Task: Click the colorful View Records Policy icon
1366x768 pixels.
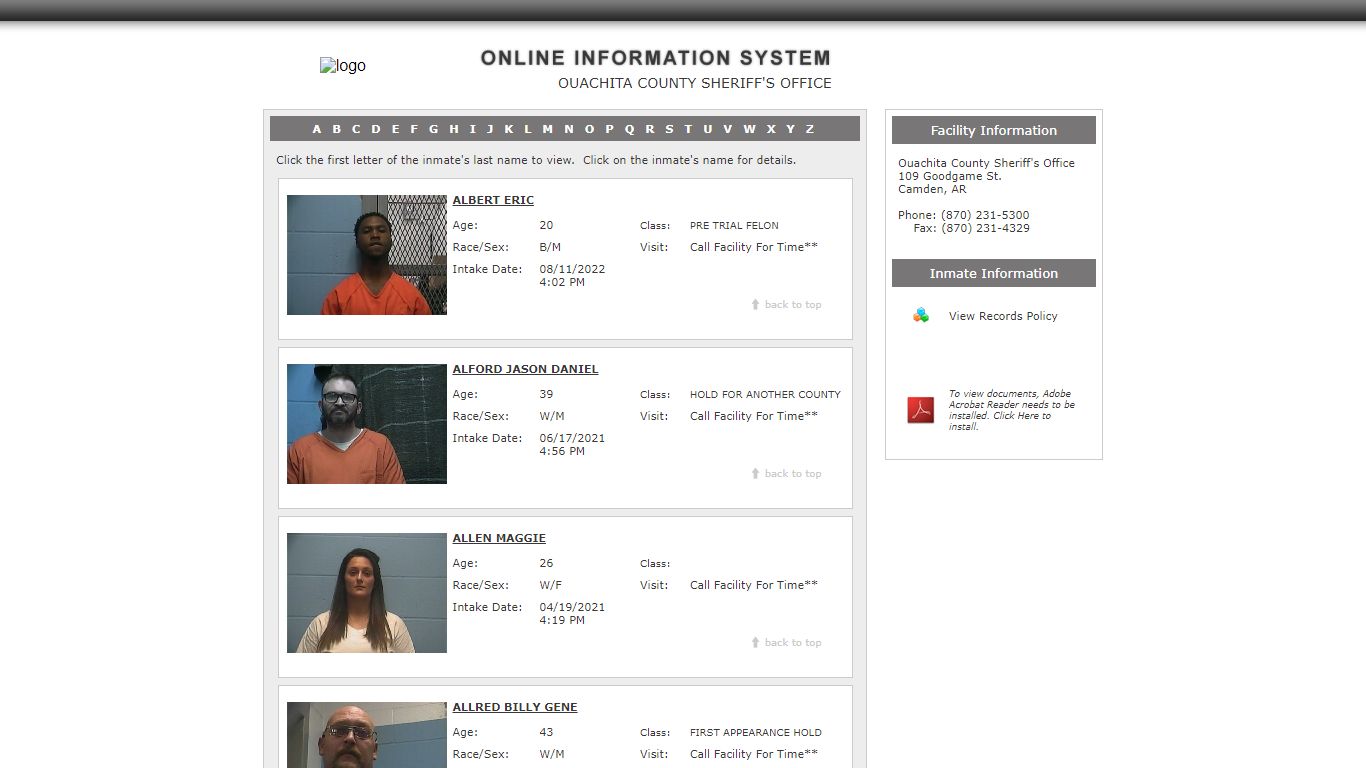Action: point(921,316)
